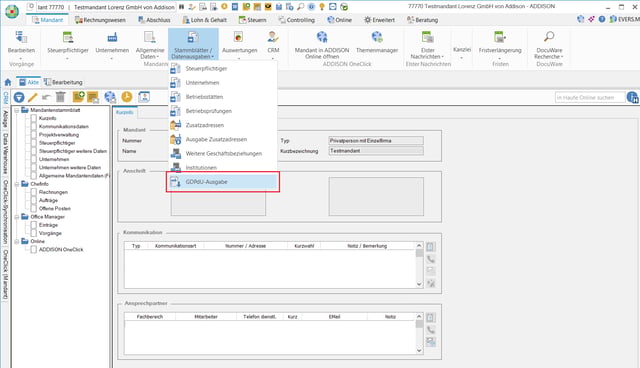Open the Online ribbon tab
Screen dimensions: 640x368
(340, 20)
